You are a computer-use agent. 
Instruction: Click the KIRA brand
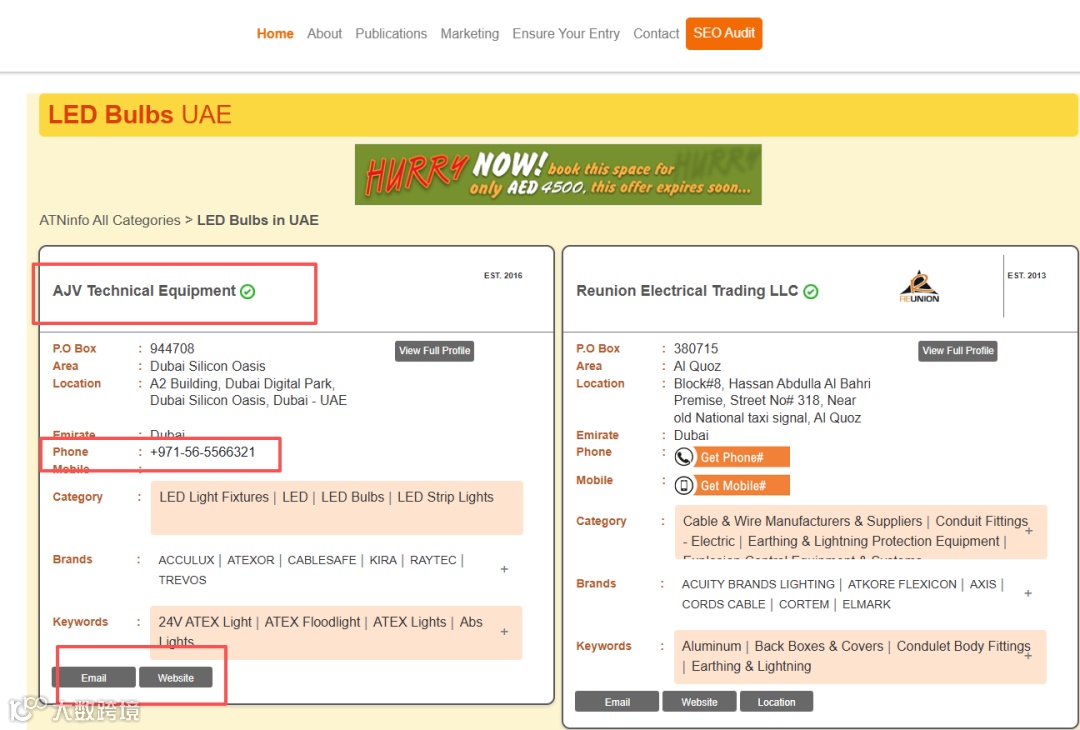(383, 561)
